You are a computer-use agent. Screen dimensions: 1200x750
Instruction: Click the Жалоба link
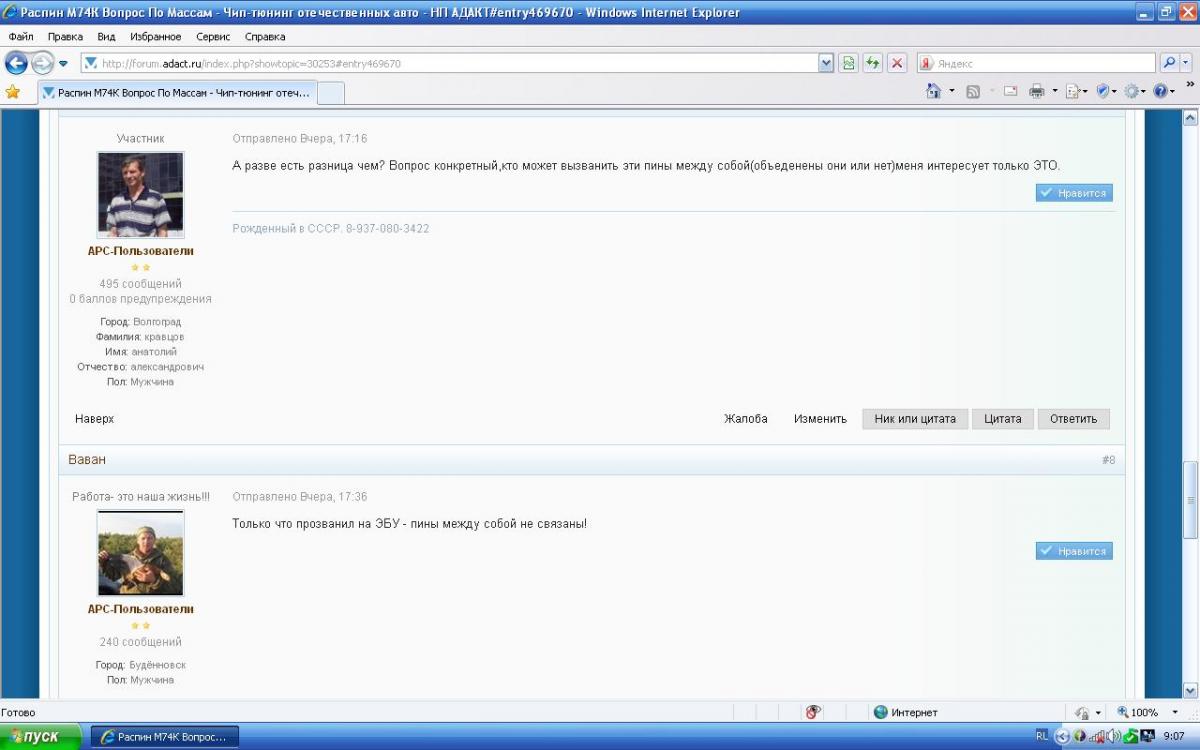coord(746,419)
